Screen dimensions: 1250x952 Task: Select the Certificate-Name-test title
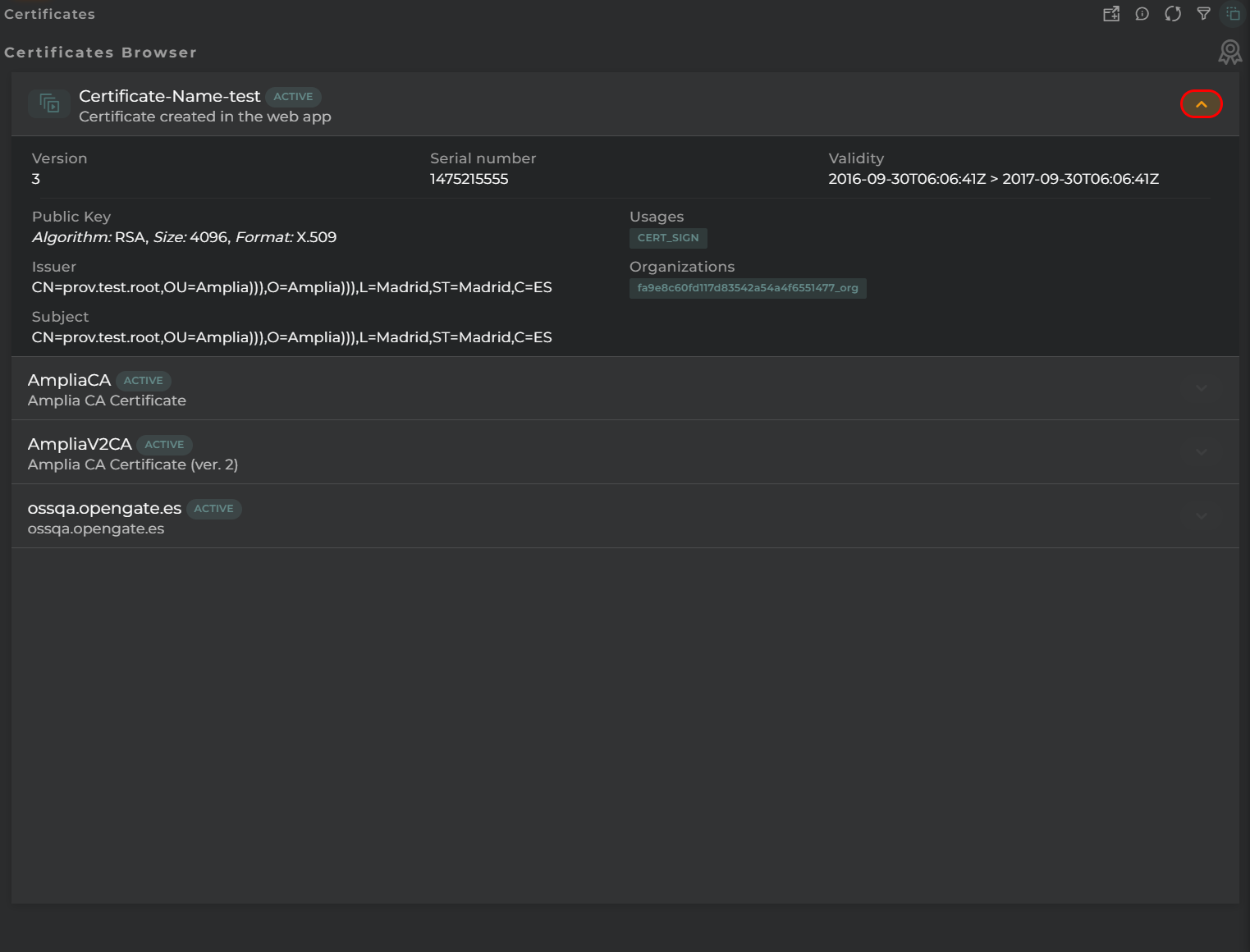(170, 97)
